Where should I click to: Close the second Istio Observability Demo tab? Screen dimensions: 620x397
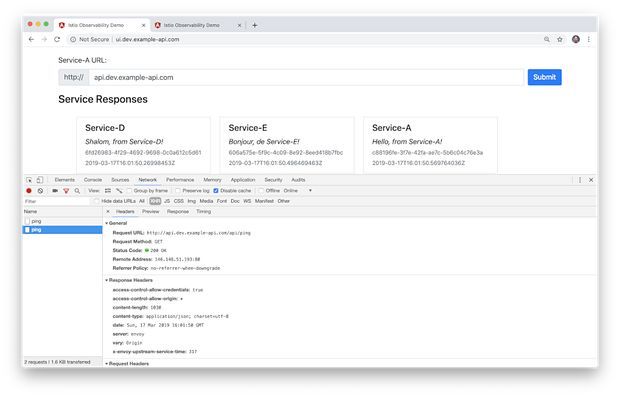coord(239,25)
